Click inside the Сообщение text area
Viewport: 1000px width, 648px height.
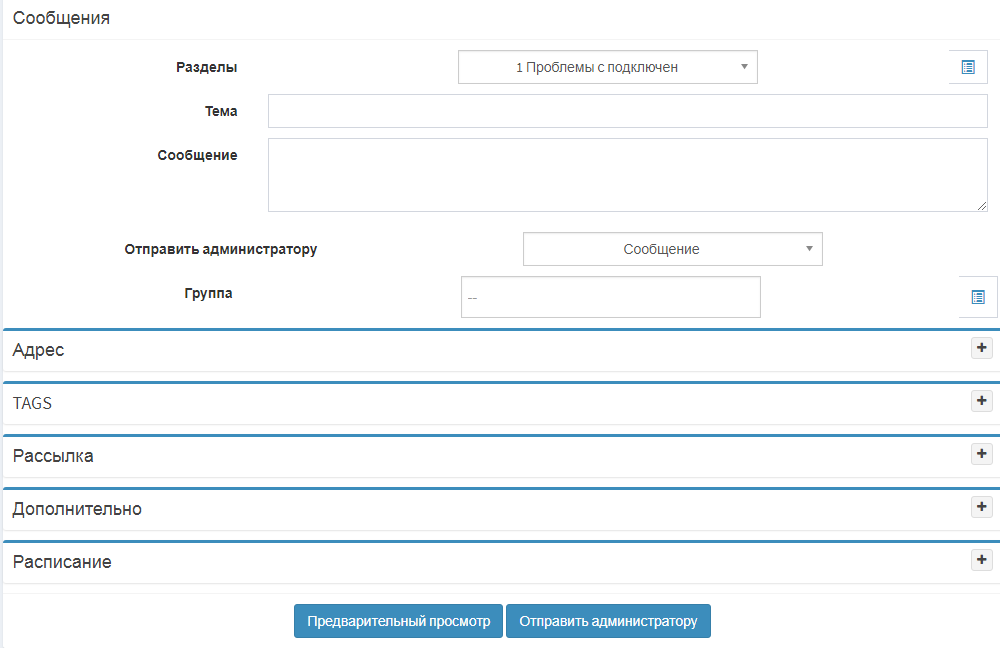pos(627,175)
